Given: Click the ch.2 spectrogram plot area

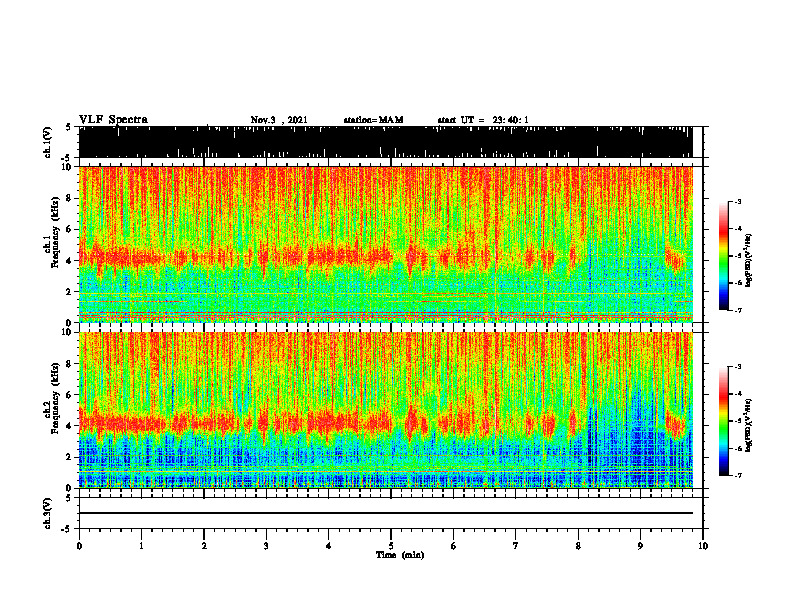Looking at the screenshot, I should pyautogui.click(x=385, y=410).
